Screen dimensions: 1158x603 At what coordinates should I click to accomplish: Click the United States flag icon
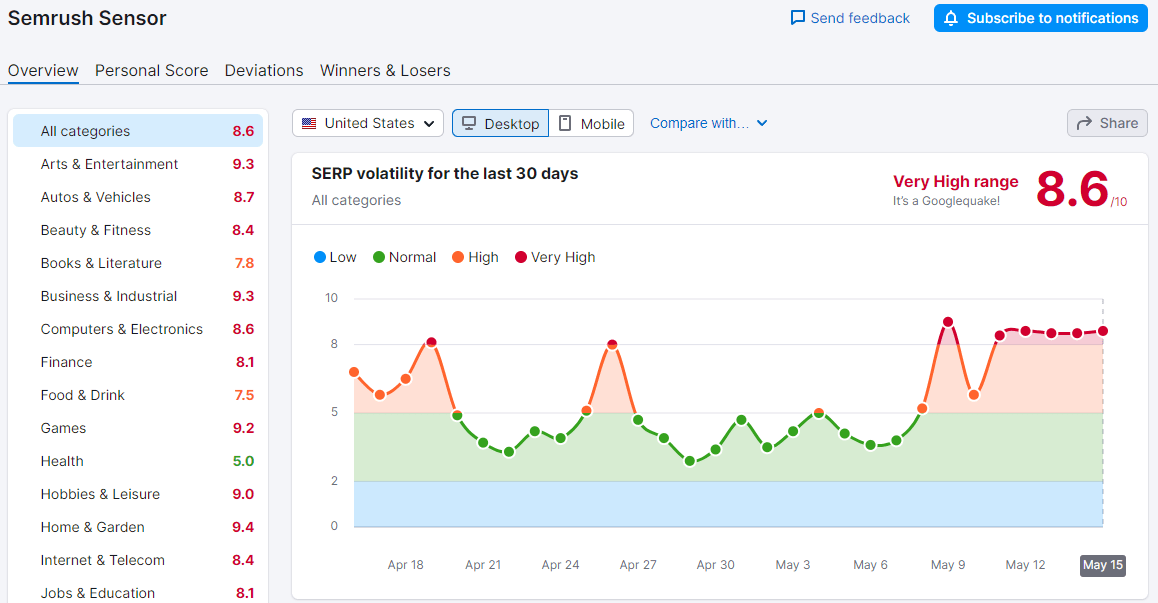(x=309, y=123)
